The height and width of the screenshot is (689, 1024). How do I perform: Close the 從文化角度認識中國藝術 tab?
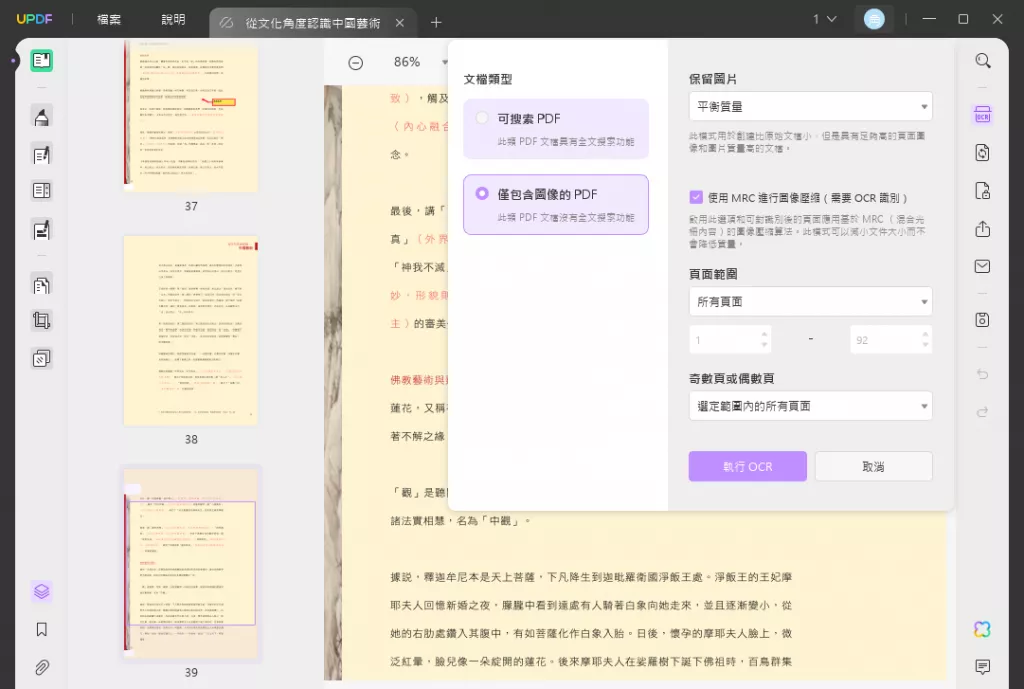[400, 23]
